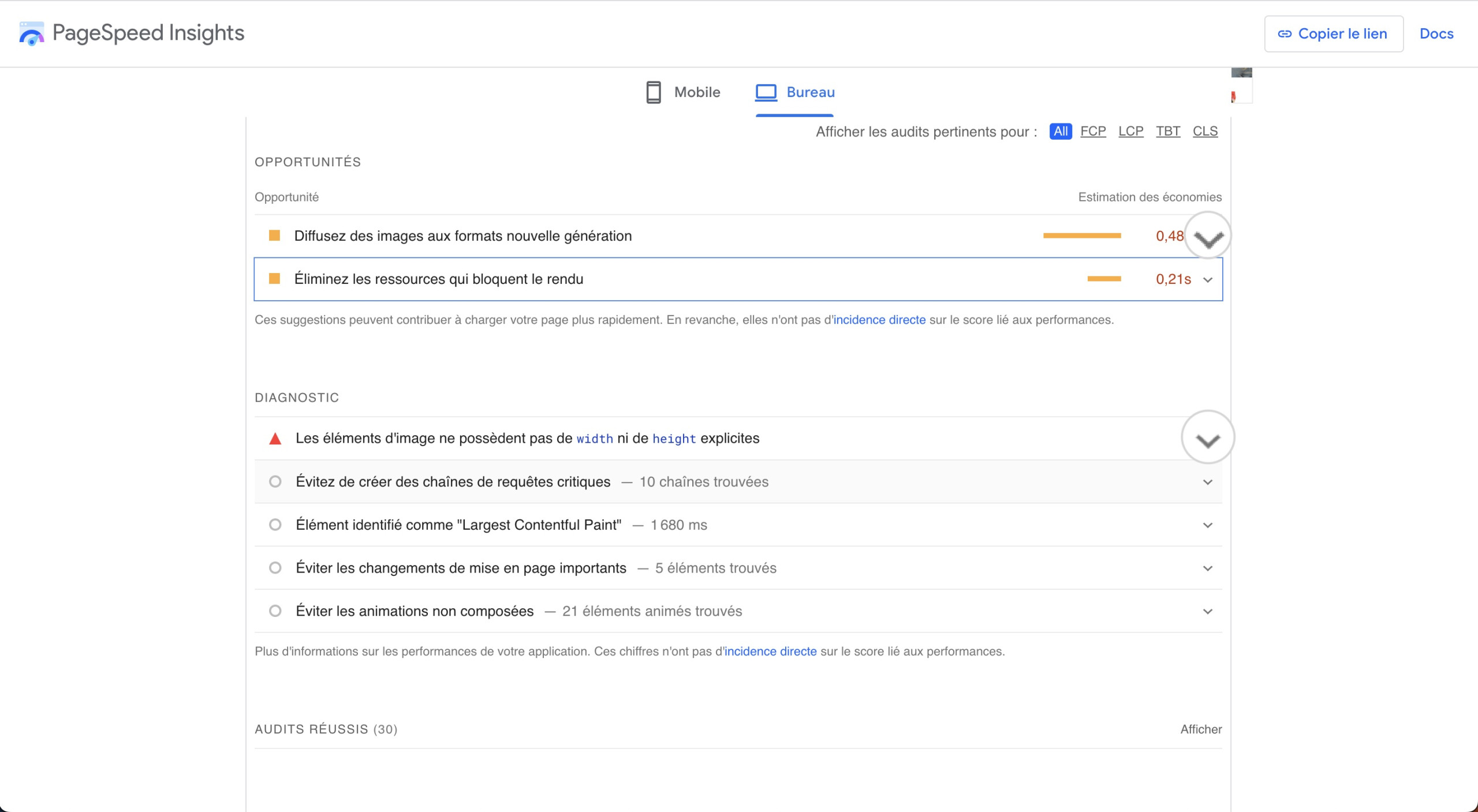Open incidence directe link under Opportunités
Screen dimensions: 1478x812
click(x=879, y=320)
